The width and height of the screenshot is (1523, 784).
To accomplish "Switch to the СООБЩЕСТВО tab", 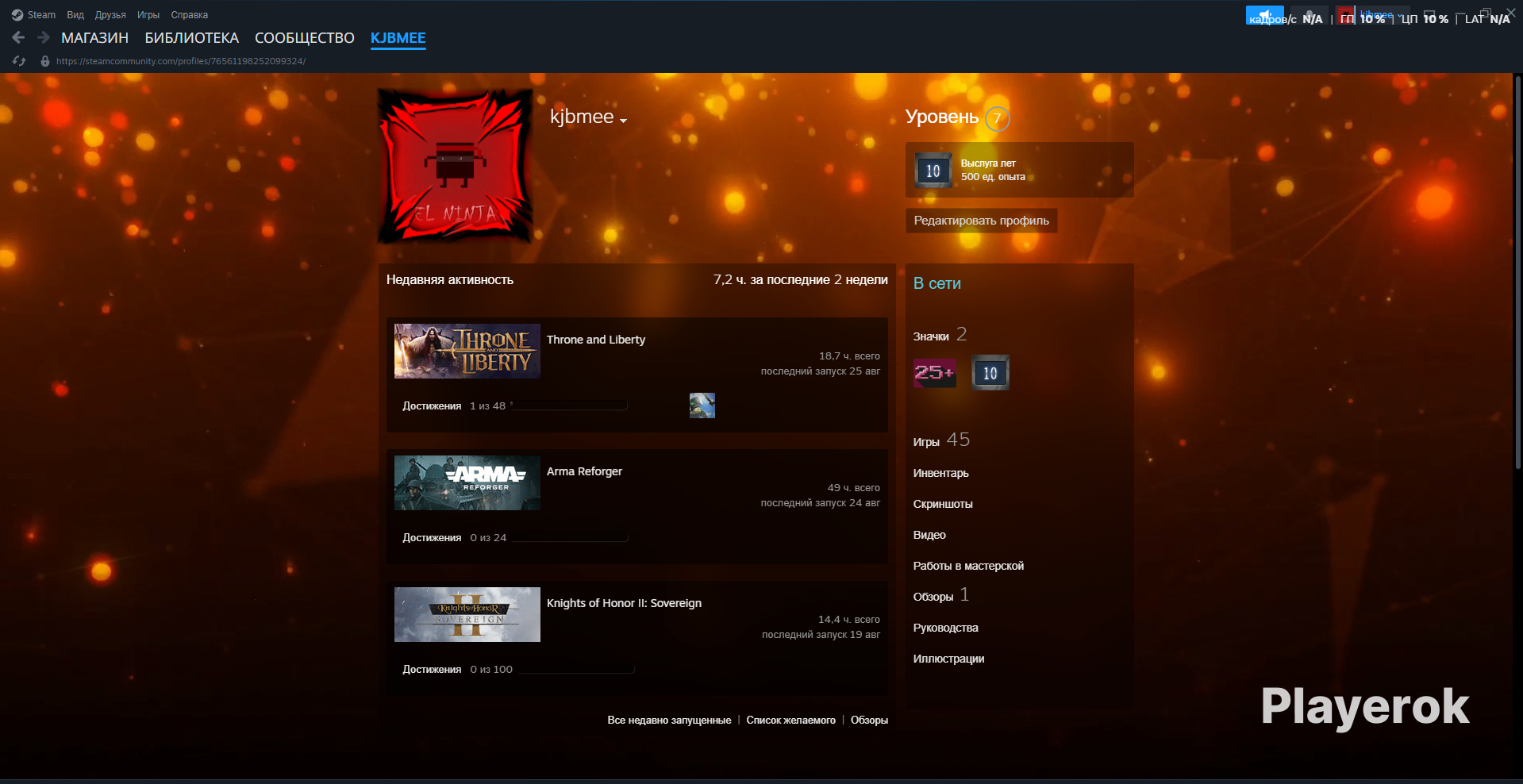I will [x=305, y=38].
